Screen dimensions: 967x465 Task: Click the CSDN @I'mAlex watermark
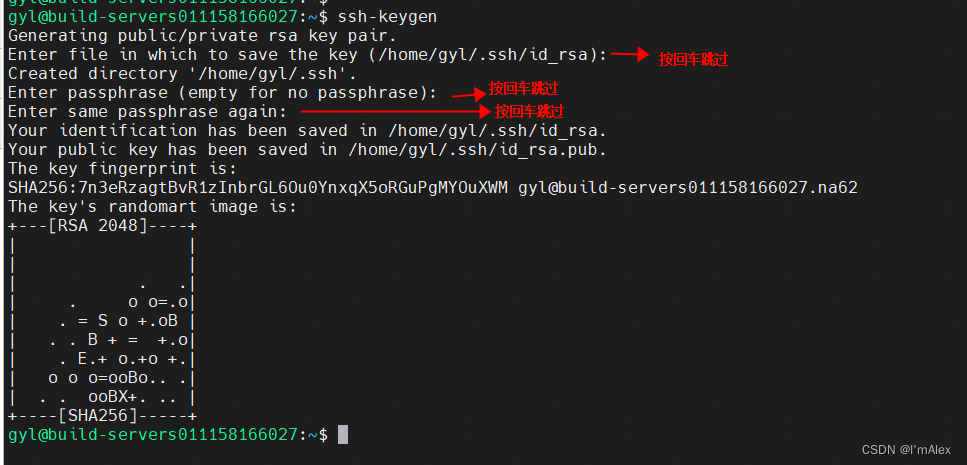pyautogui.click(x=906, y=449)
